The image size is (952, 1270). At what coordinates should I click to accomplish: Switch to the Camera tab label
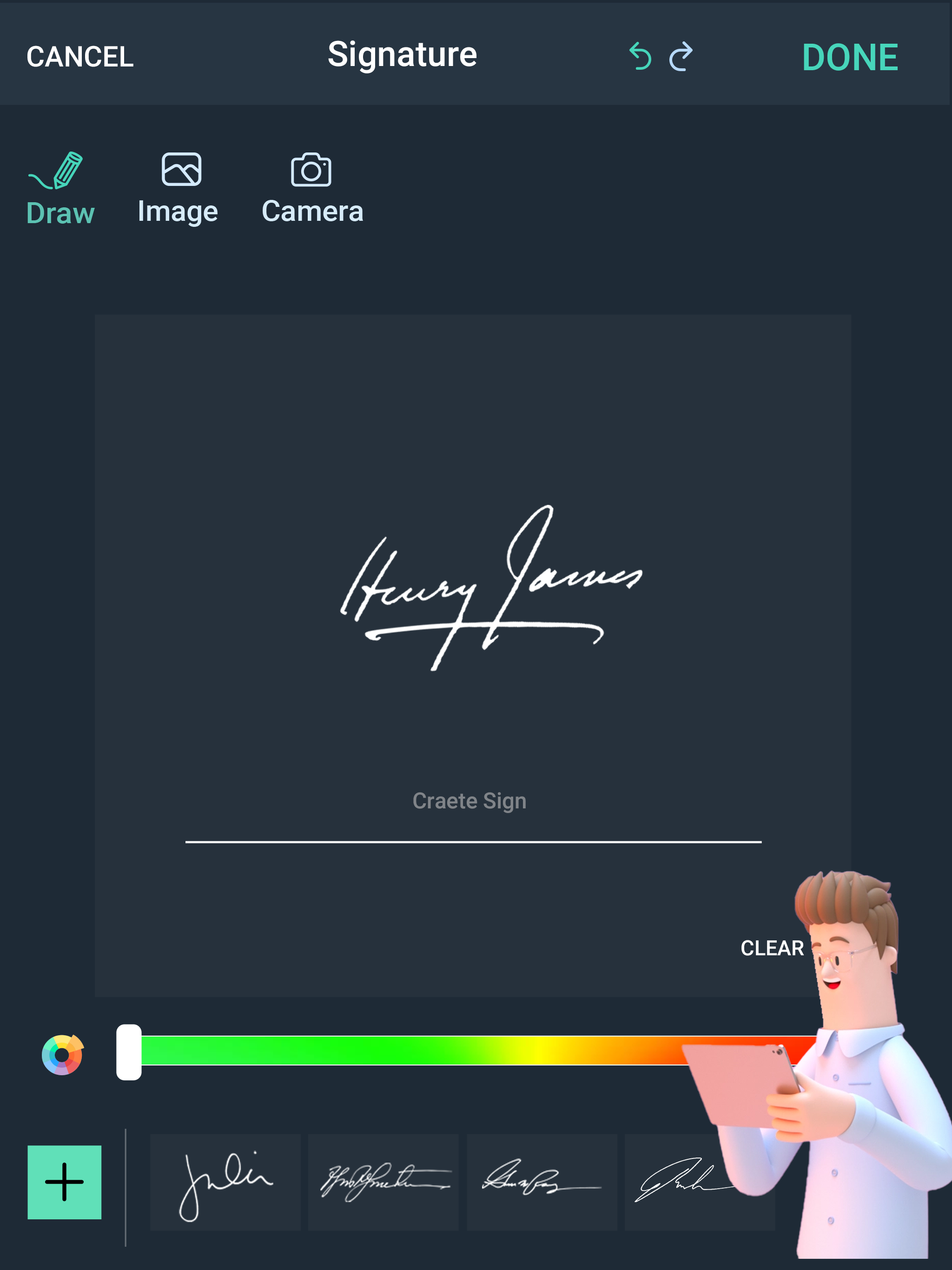point(312,212)
